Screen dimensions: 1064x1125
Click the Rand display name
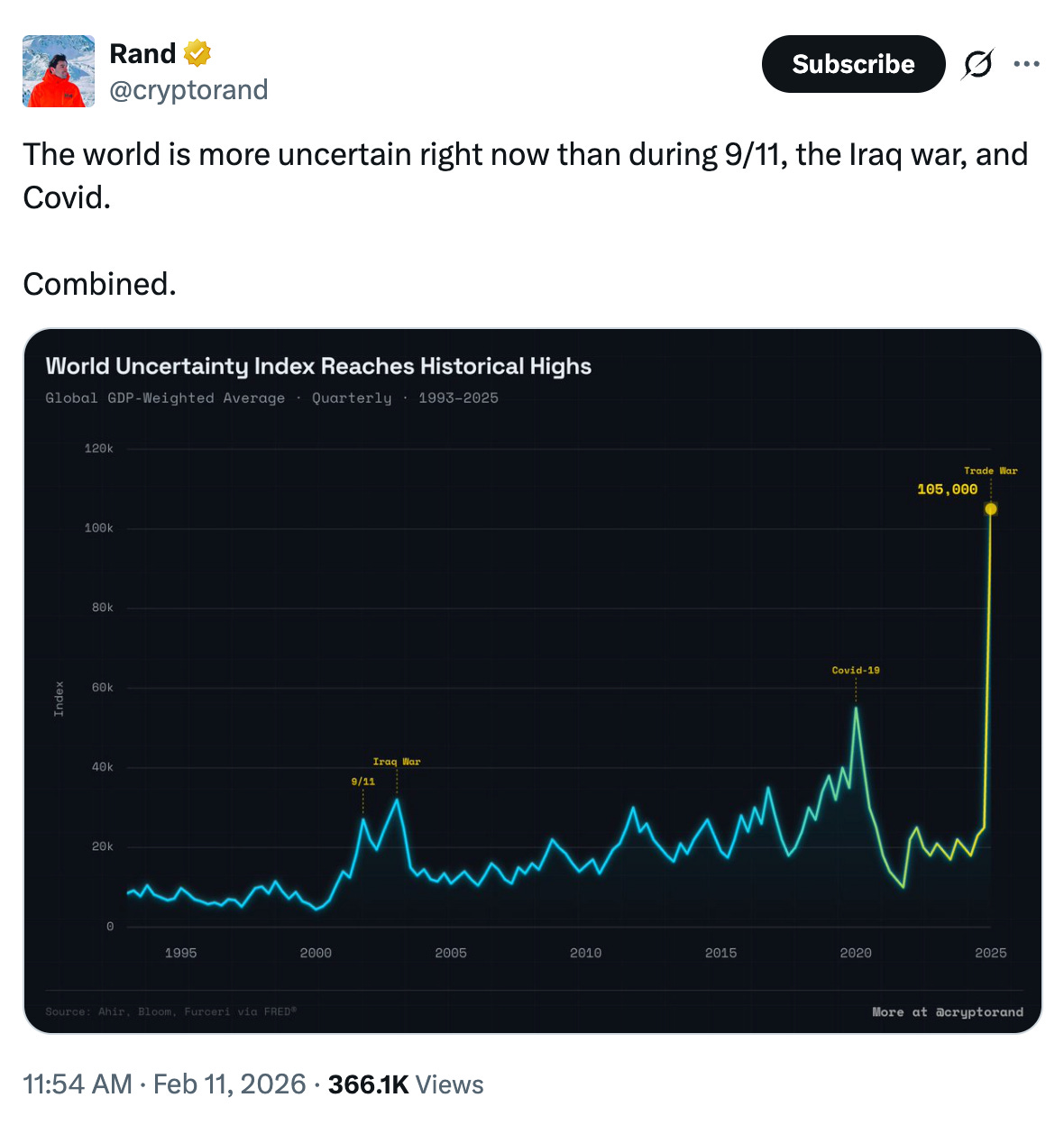(x=142, y=54)
